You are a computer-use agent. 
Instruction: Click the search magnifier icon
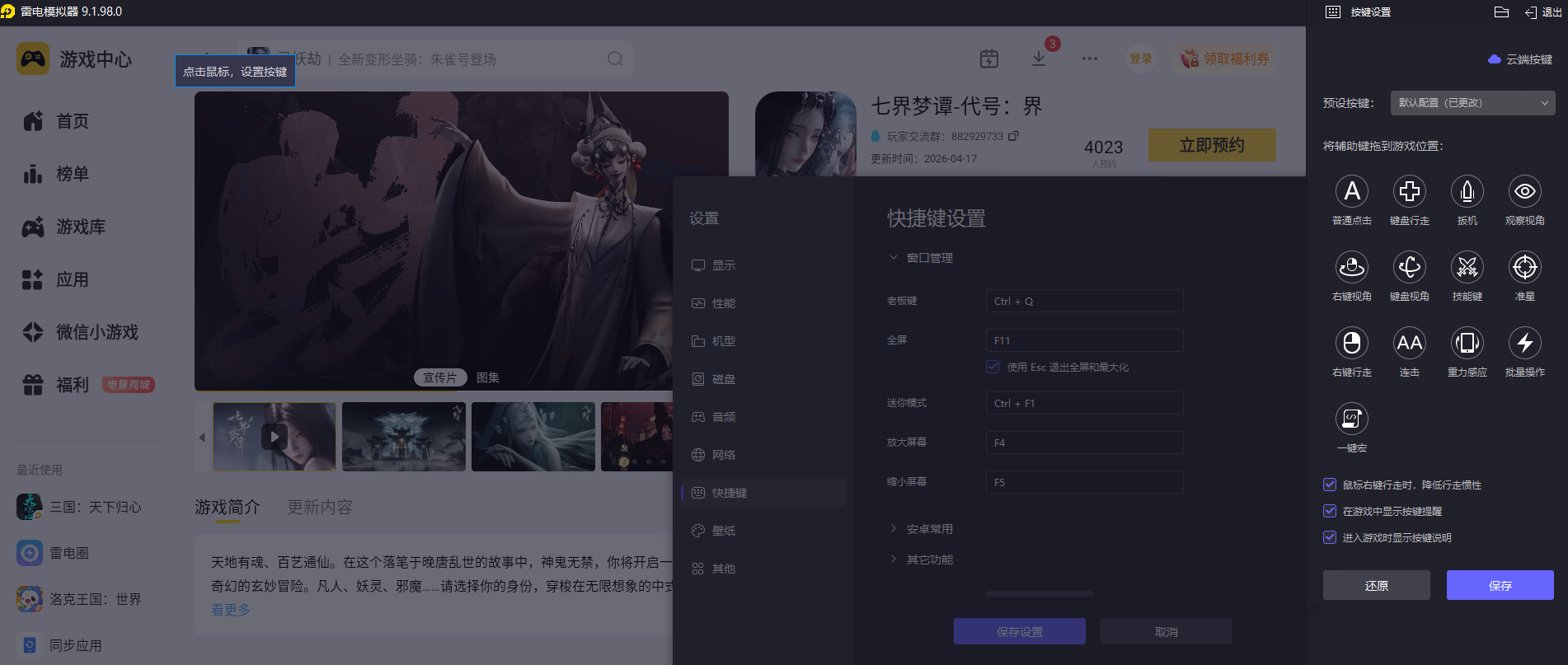[615, 59]
